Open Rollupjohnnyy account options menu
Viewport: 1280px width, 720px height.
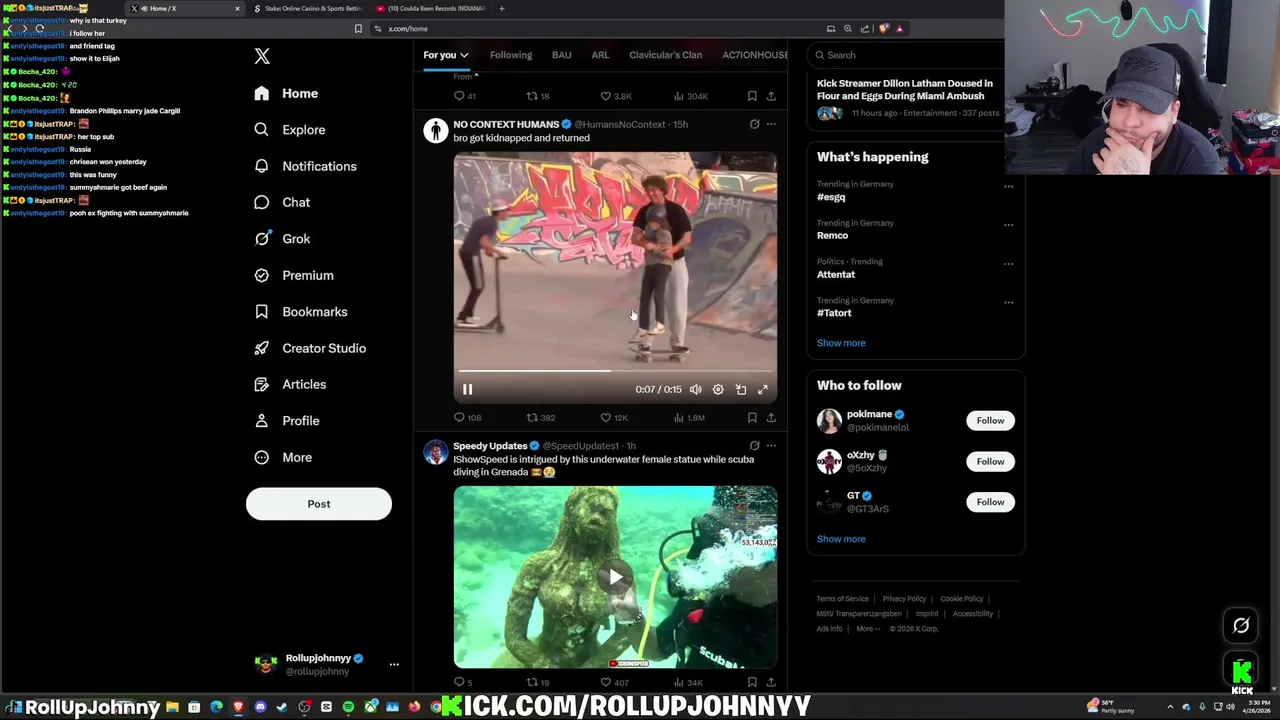coord(394,664)
